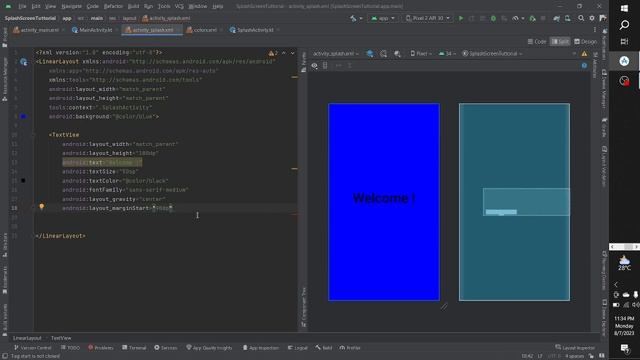This screenshot has height=360, width=640.
Task: Open the TODO tool window
Action: point(71,348)
